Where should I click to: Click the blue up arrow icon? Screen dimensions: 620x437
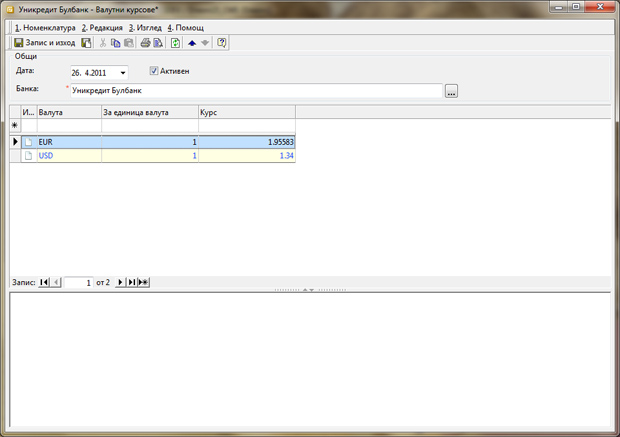point(192,43)
